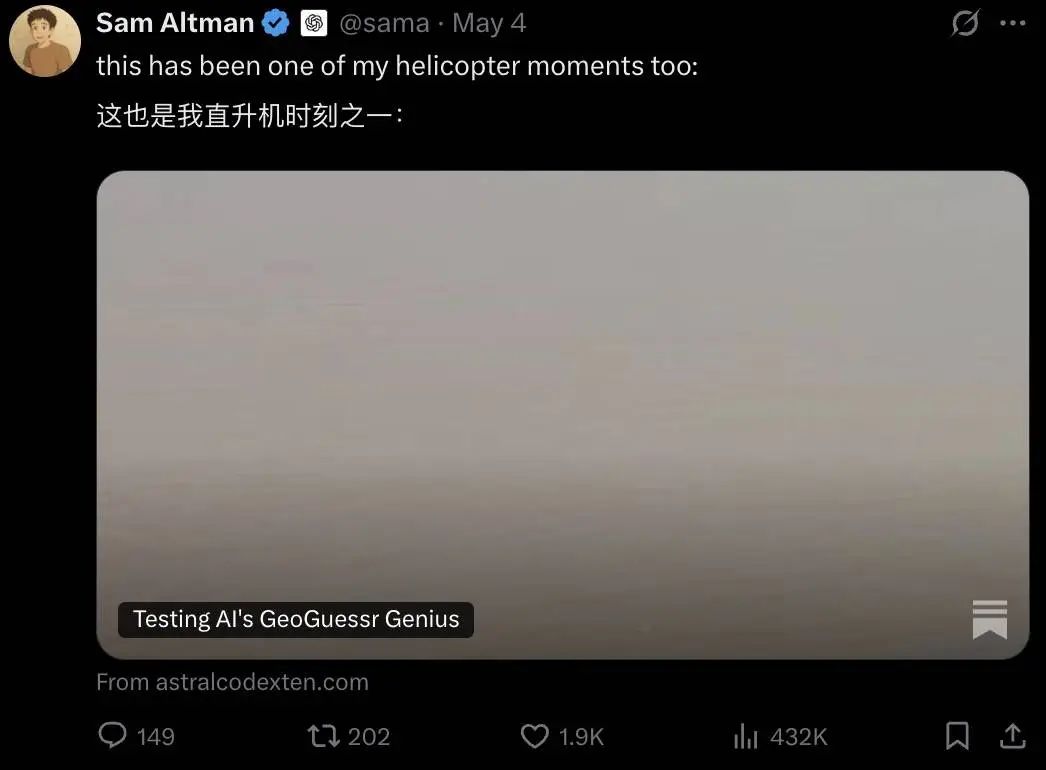Repost the tweet using retweet arrows
Image resolution: width=1046 pixels, height=770 pixels.
(x=324, y=736)
